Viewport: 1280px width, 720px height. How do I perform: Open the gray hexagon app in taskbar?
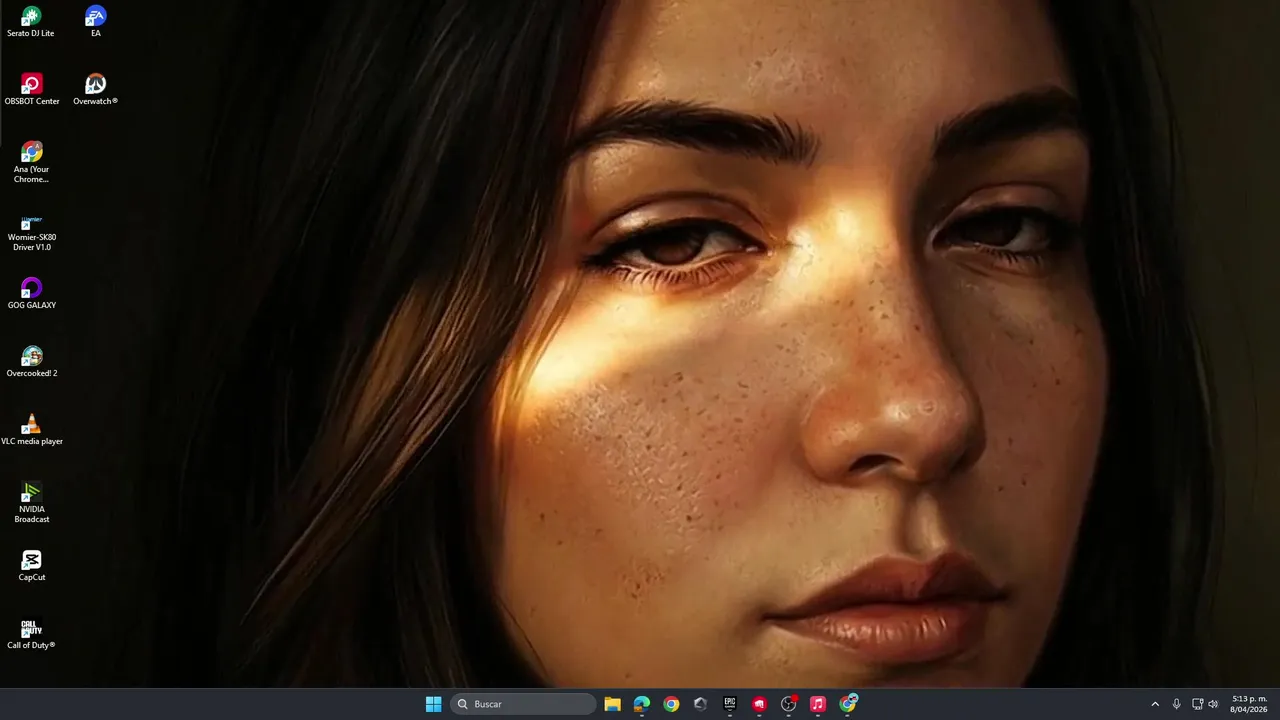click(x=700, y=704)
